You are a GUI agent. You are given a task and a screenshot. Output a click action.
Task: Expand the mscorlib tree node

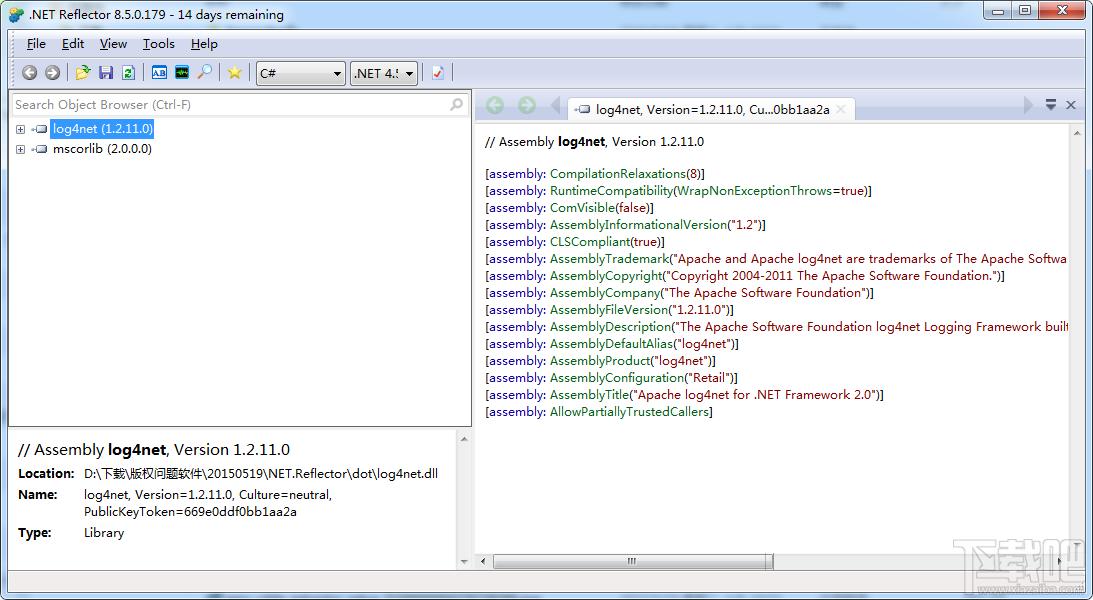pos(20,149)
